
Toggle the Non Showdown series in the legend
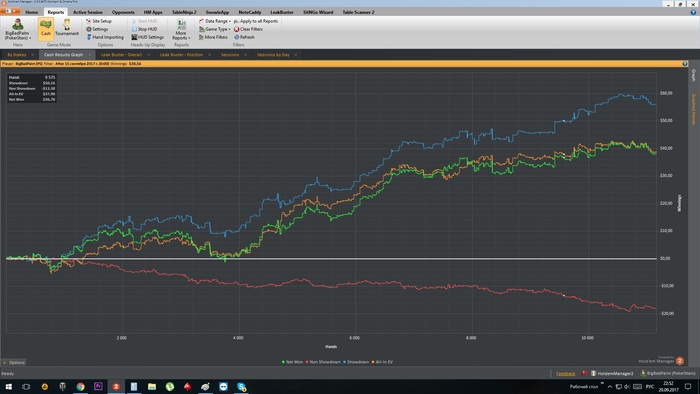(323, 362)
